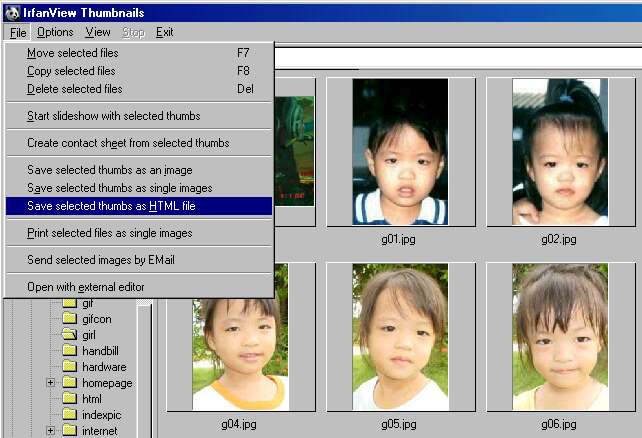Image resolution: width=642 pixels, height=438 pixels.
Task: Expand the internet folder tree node
Action: [50, 431]
